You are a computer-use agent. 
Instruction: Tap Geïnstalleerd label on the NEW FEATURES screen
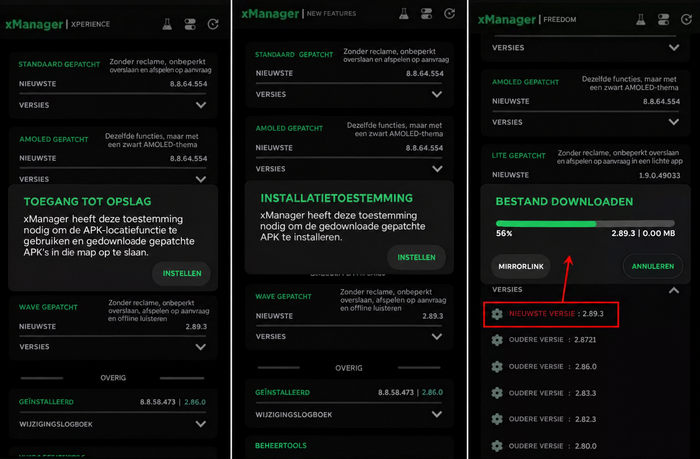(283, 392)
